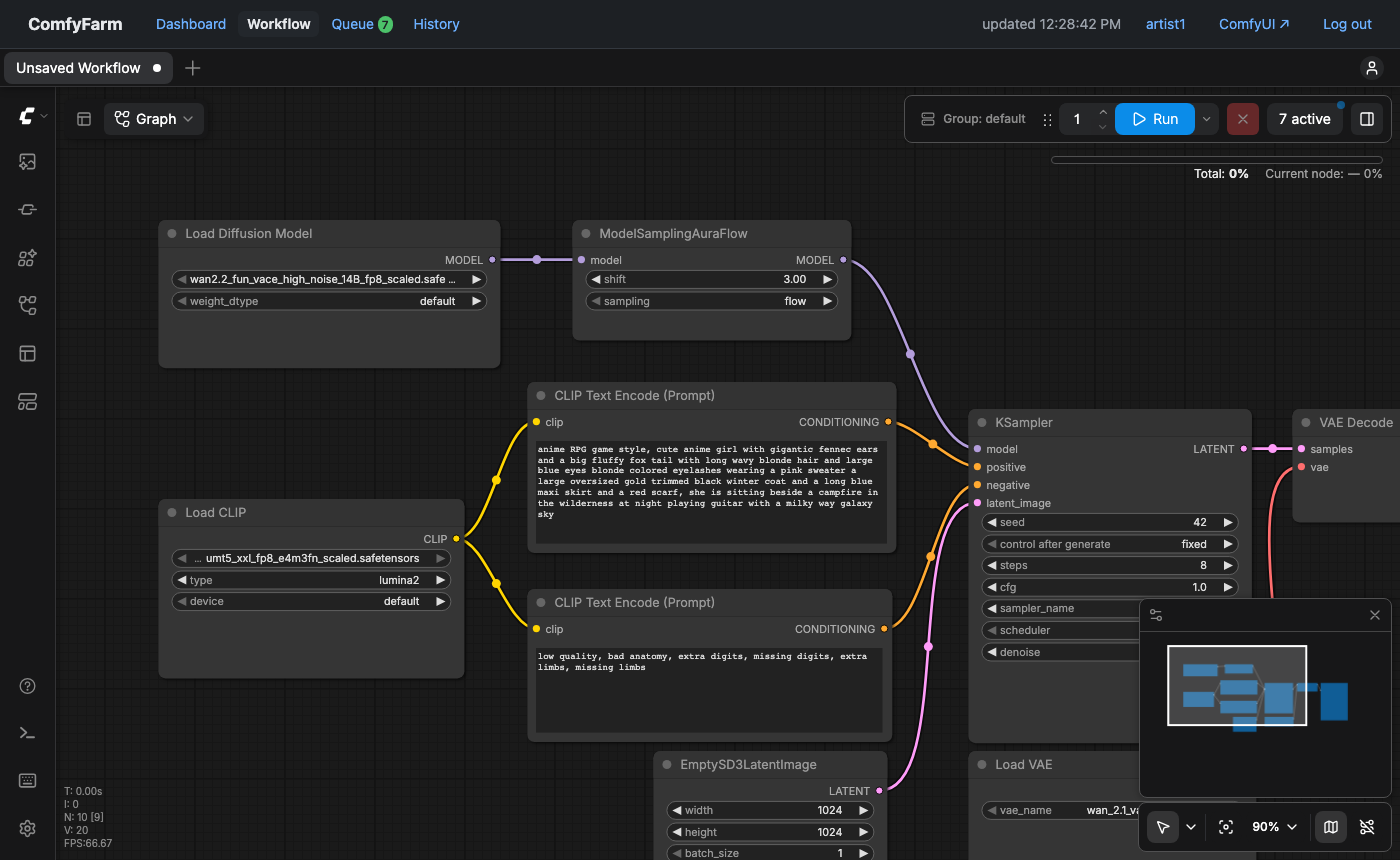Open the node connector sidebar icon
The width and height of the screenshot is (1400, 860).
[x=28, y=210]
